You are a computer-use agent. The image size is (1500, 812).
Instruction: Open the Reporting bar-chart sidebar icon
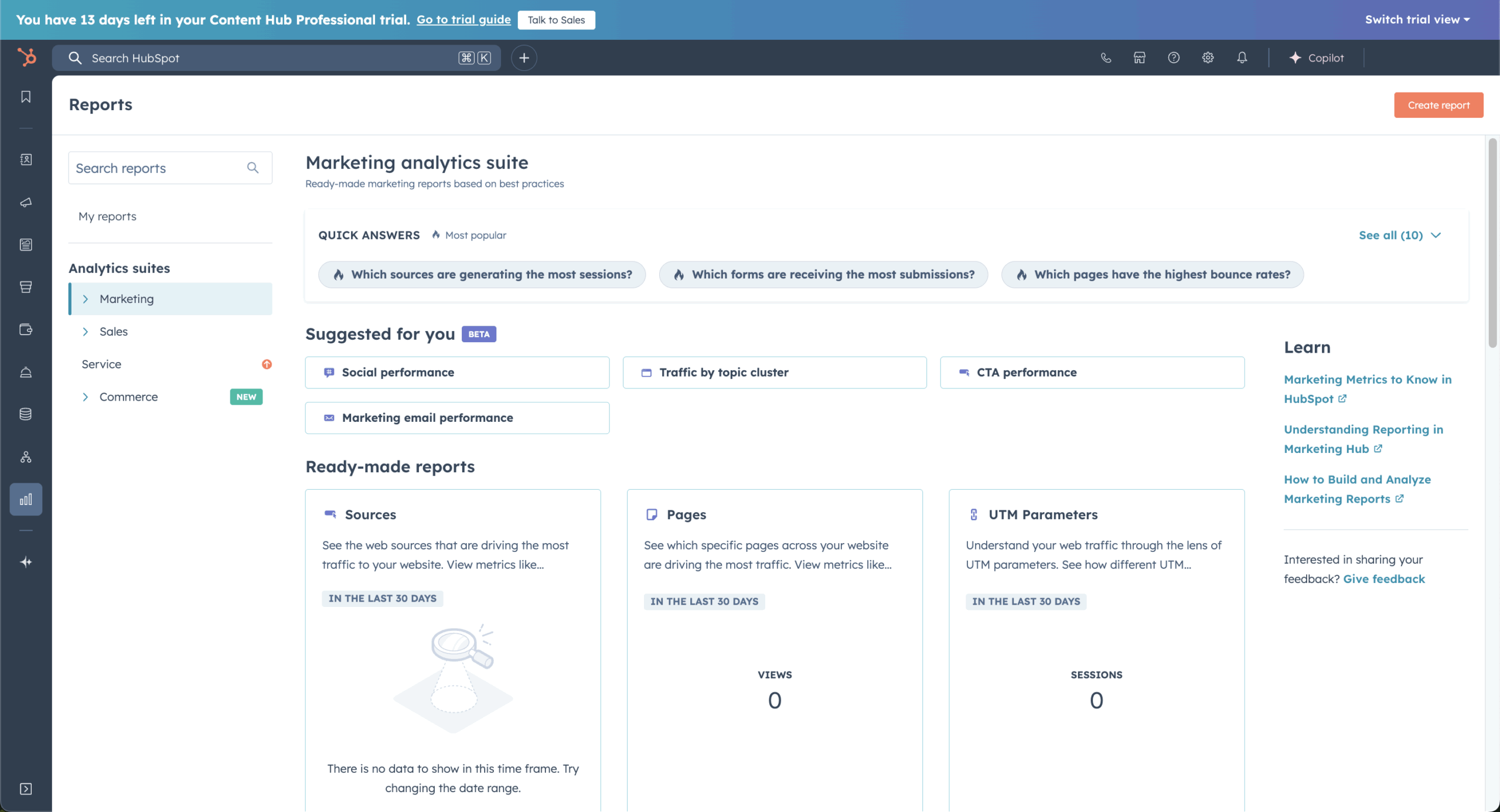pyautogui.click(x=26, y=499)
